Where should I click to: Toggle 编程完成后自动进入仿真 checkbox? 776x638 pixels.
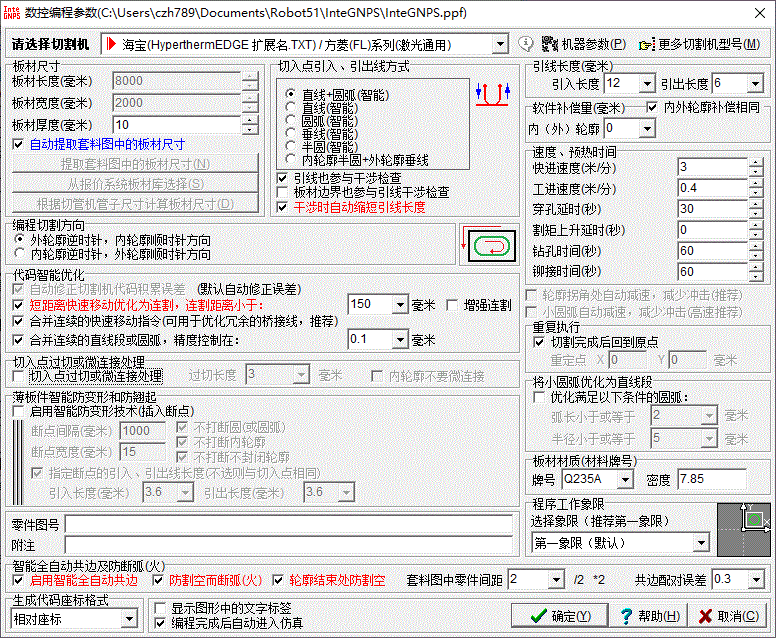tap(160, 623)
